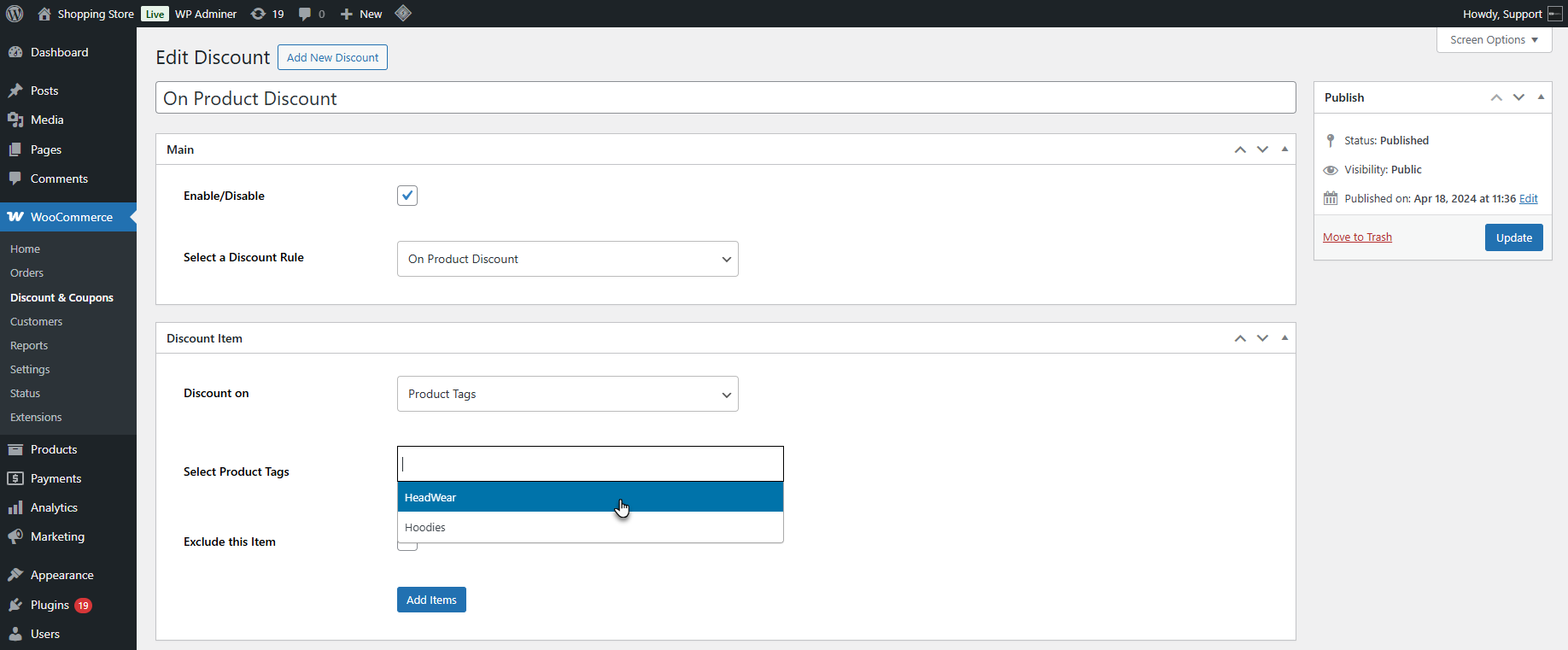The width and height of the screenshot is (1568, 650).
Task: Open Dashboard from the sidebar
Action: [59, 52]
